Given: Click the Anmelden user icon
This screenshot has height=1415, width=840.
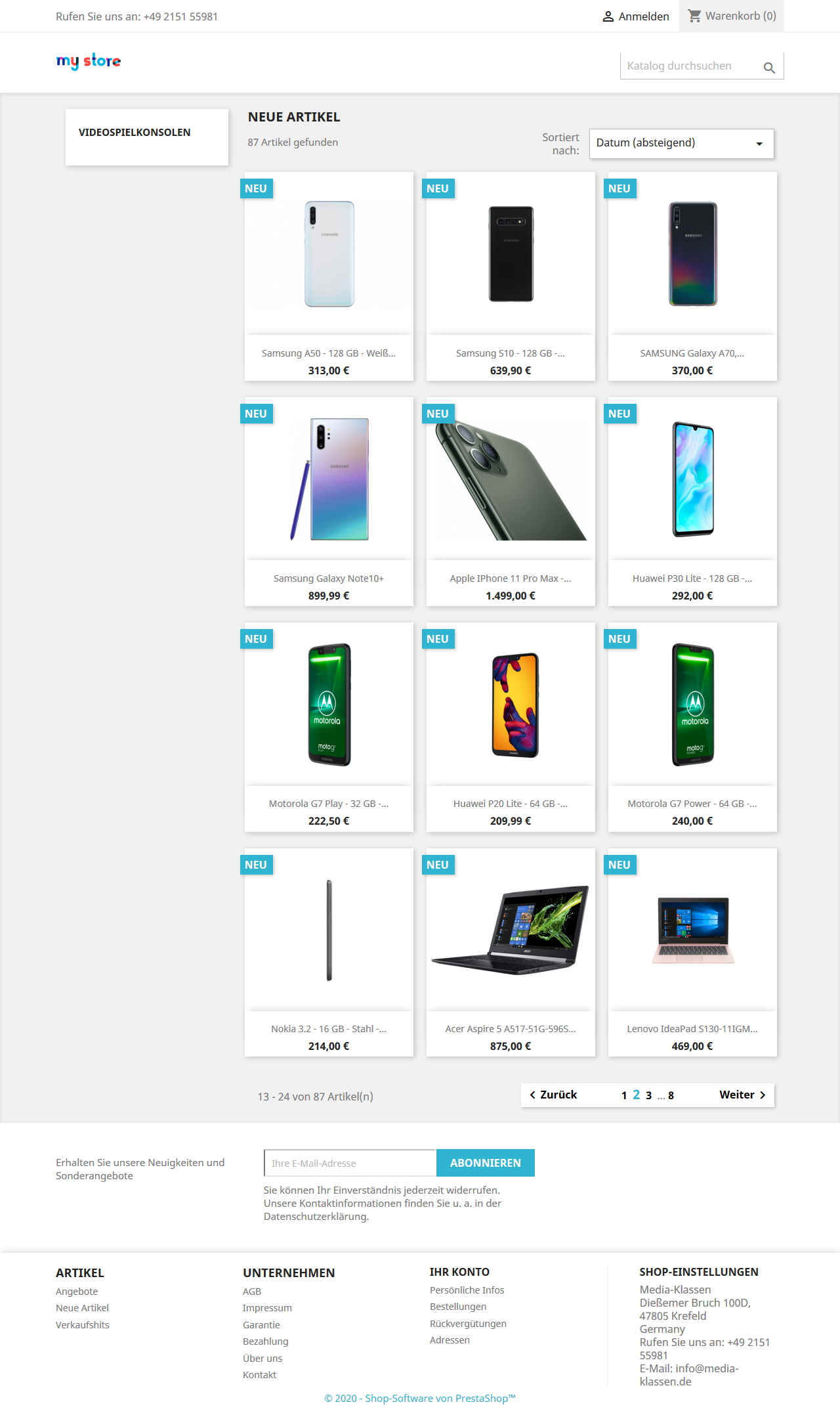Looking at the screenshot, I should [x=608, y=16].
